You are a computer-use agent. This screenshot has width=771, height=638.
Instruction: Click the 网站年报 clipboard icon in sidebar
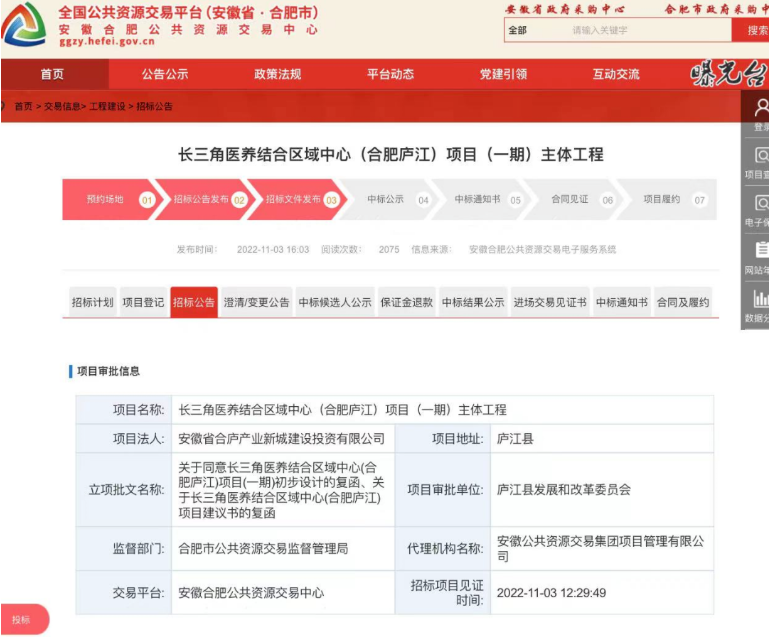tap(761, 251)
